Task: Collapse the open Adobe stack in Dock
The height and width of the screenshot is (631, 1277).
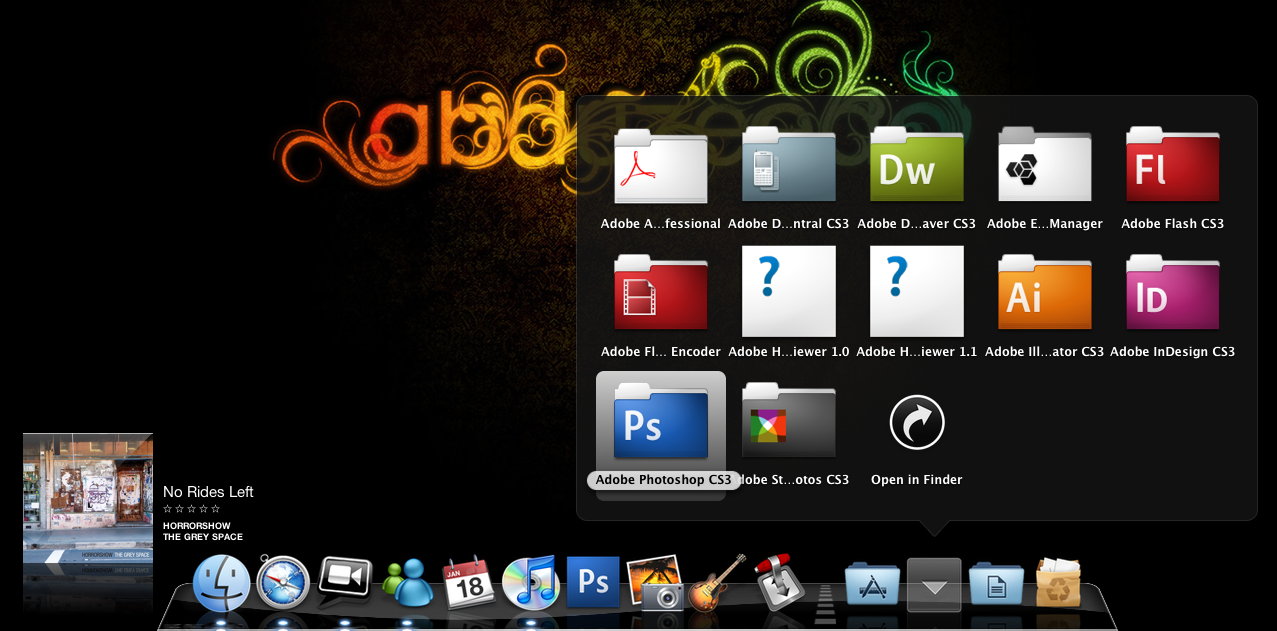Action: 934,585
